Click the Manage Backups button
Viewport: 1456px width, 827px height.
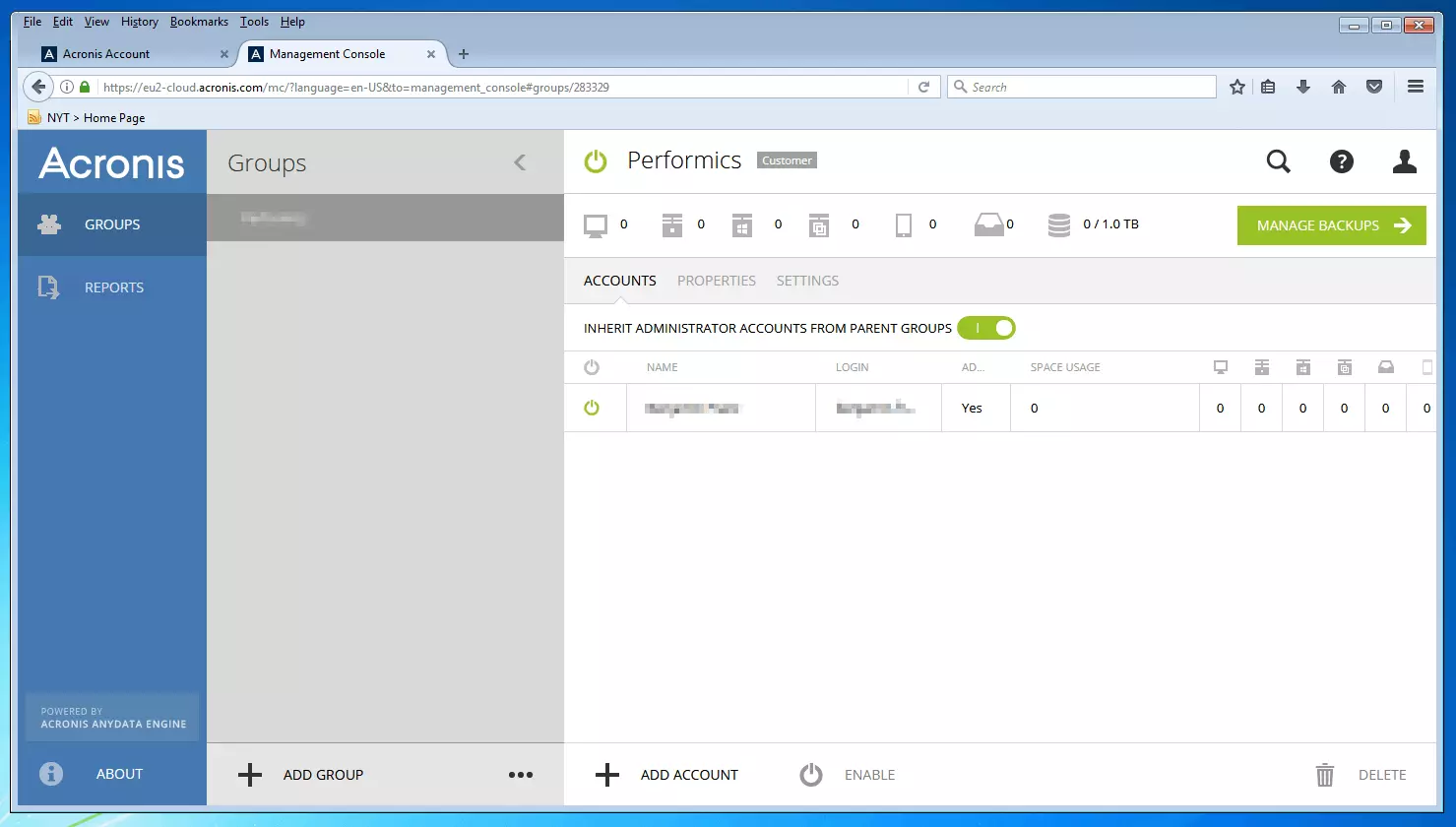click(x=1331, y=225)
